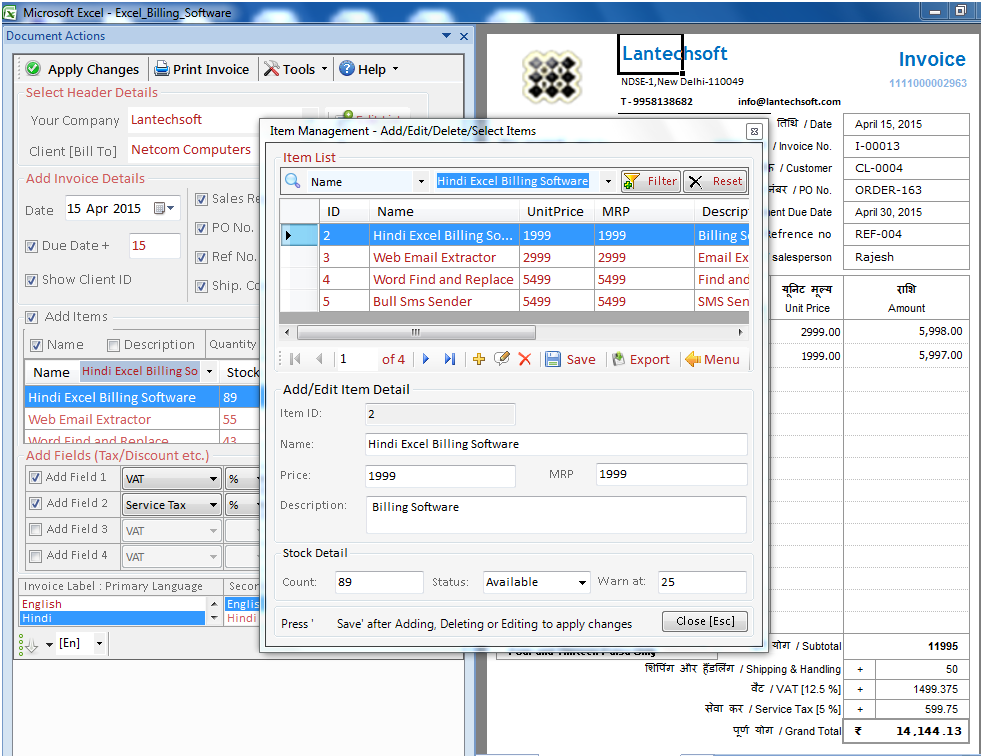Select Web Email Extractor row in Item List
The width and height of the screenshot is (981, 756).
(x=514, y=257)
